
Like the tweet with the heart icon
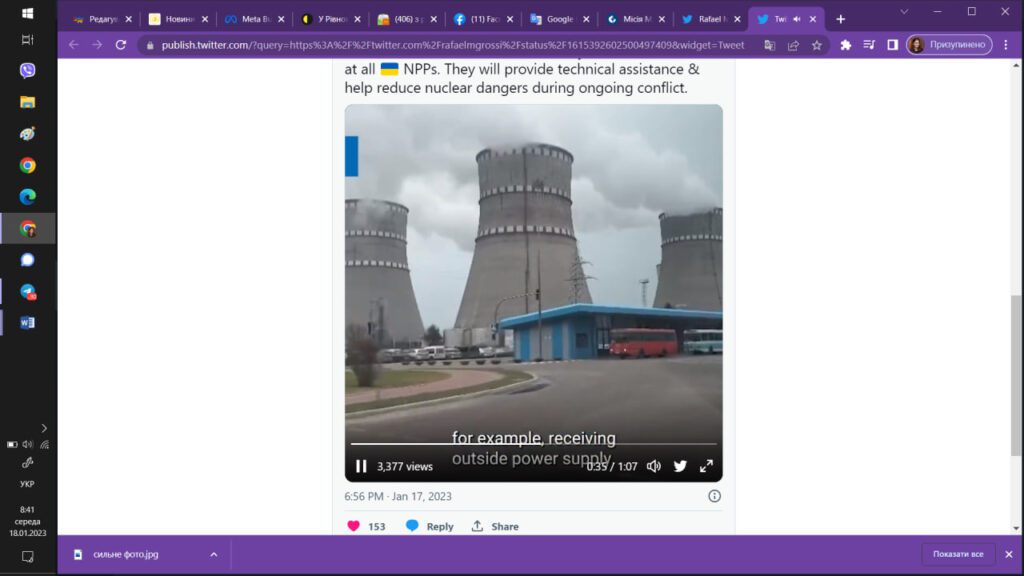point(353,526)
